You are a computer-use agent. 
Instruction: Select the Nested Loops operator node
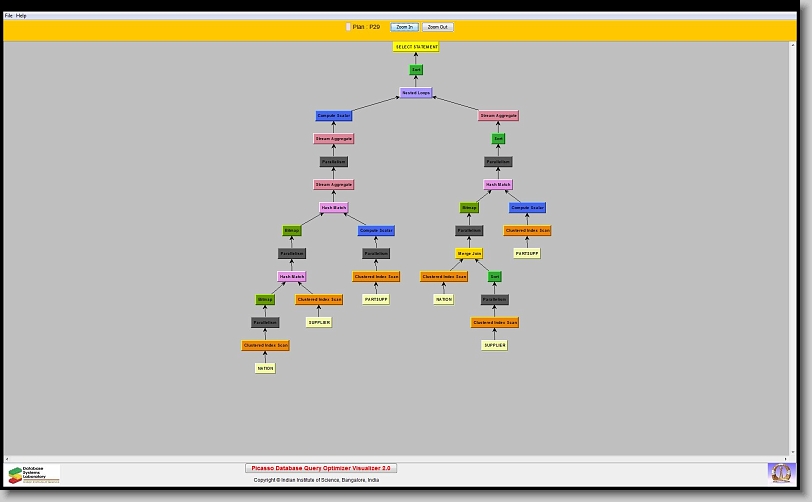point(416,93)
